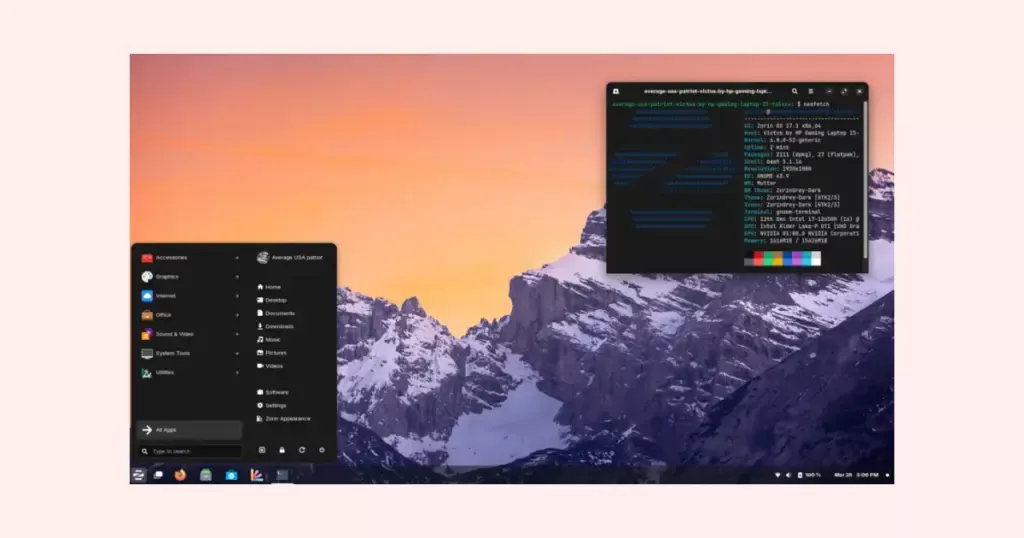The height and width of the screenshot is (538, 1024).
Task: Click the lock screen padlock icon
Action: click(282, 450)
